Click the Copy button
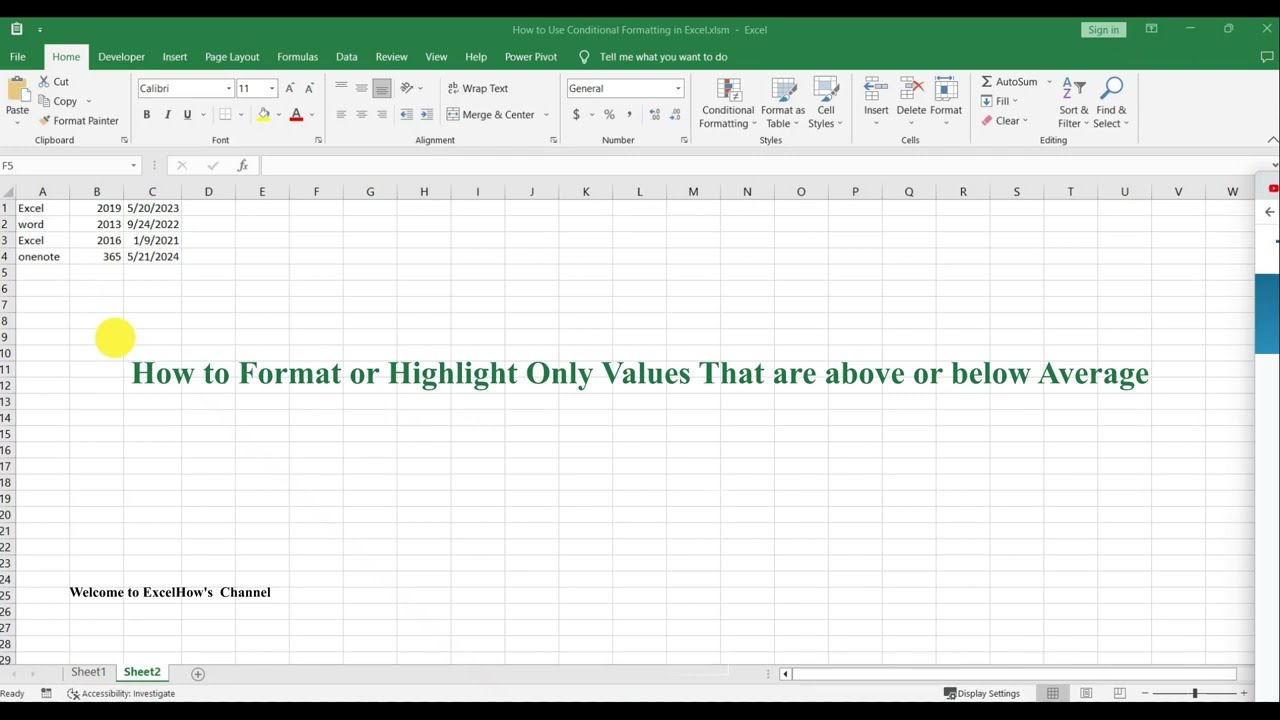The image size is (1280, 720). point(57,101)
